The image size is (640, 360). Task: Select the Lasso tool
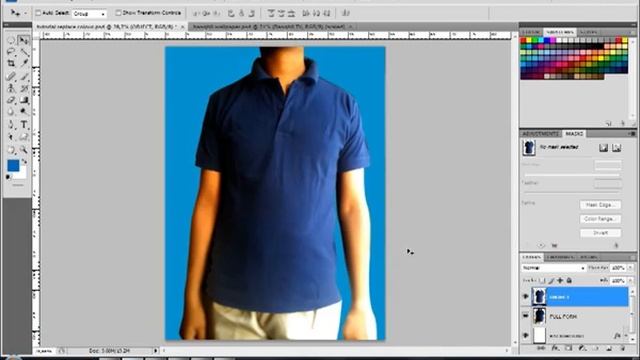tap(11, 52)
